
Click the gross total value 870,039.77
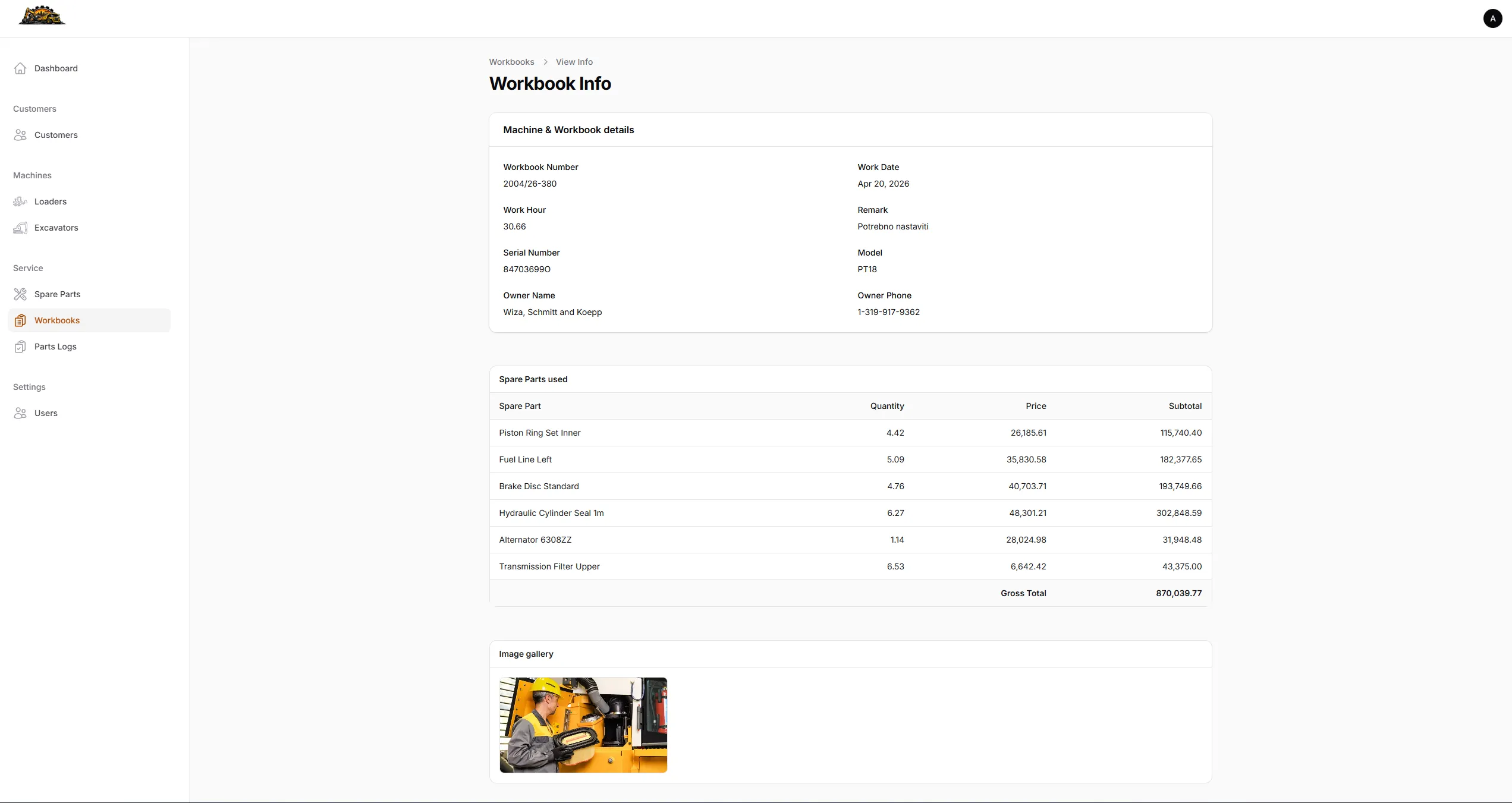(x=1178, y=593)
